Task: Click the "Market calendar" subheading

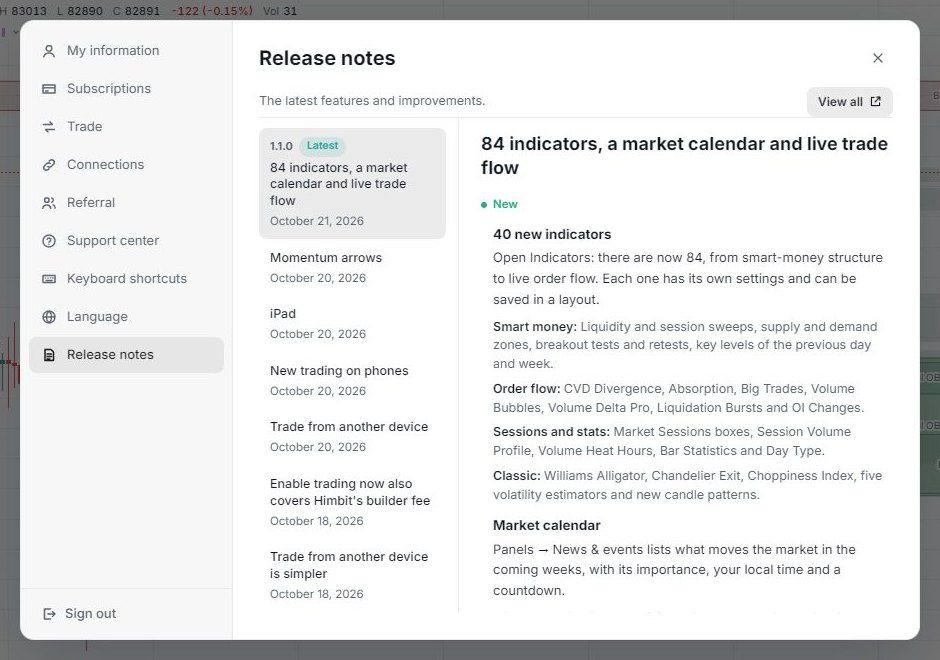Action: pos(547,526)
